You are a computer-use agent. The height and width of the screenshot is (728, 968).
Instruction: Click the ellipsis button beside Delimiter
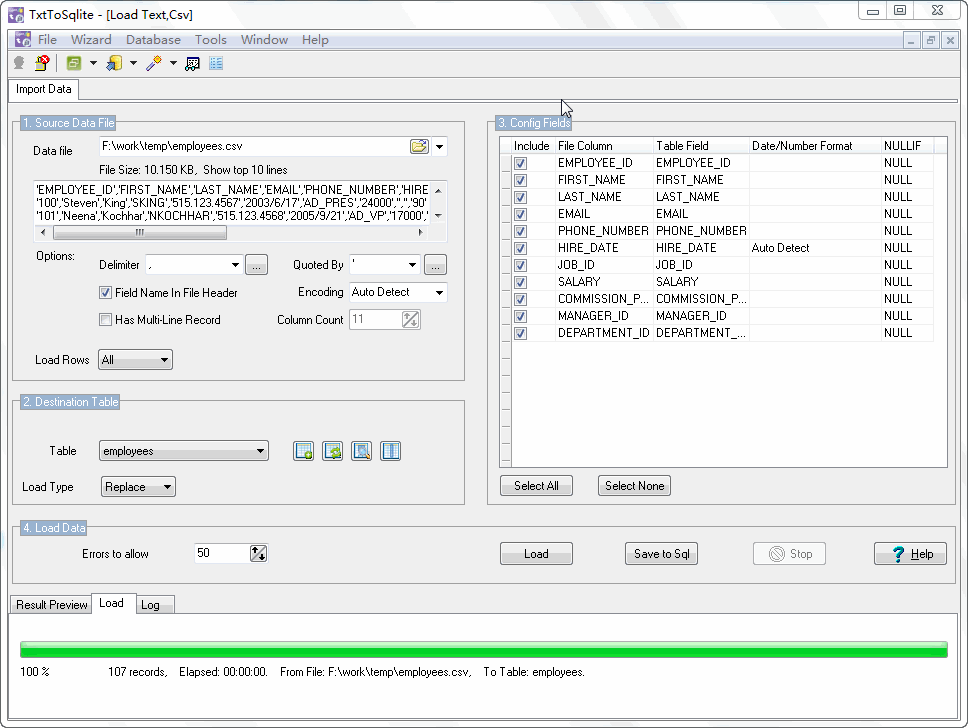[x=256, y=265]
